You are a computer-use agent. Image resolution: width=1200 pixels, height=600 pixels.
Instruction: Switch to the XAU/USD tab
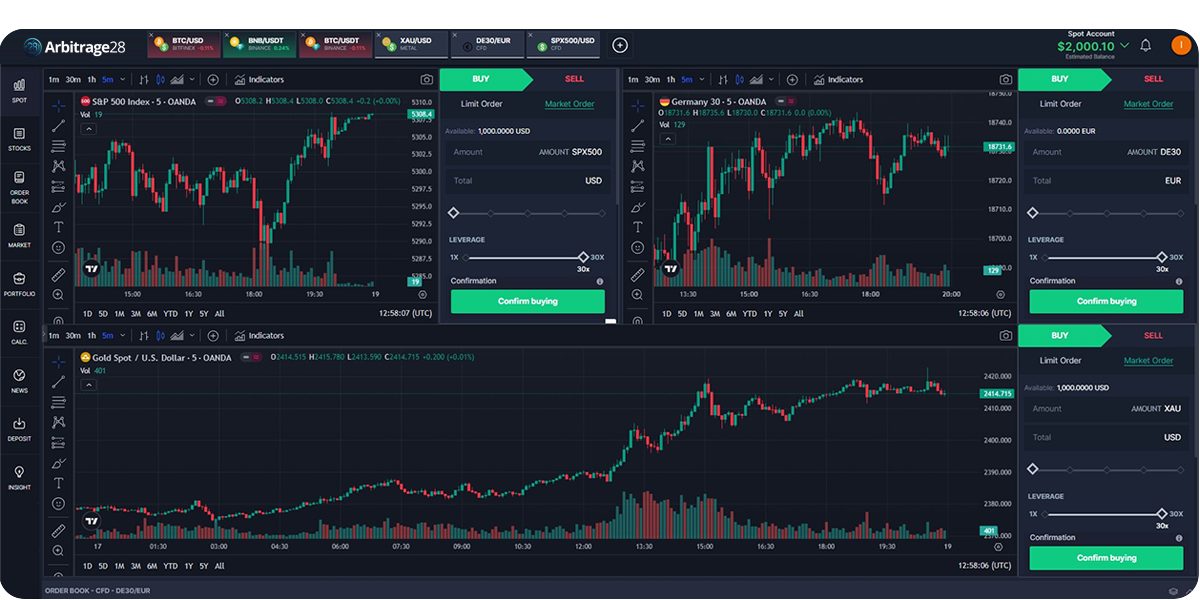[x=410, y=44]
